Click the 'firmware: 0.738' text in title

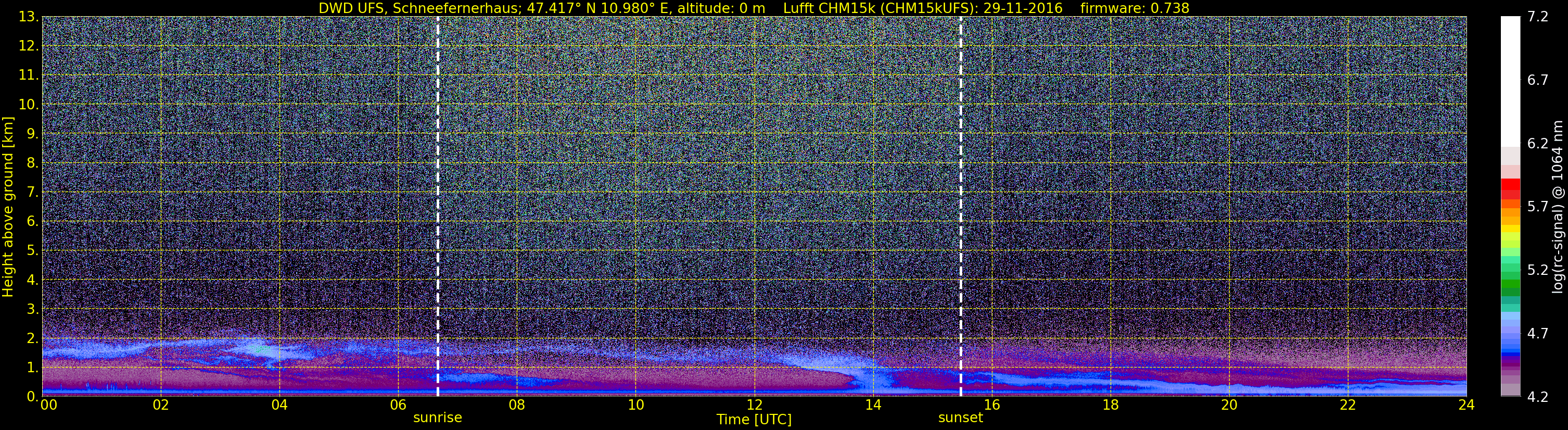click(1134, 8)
